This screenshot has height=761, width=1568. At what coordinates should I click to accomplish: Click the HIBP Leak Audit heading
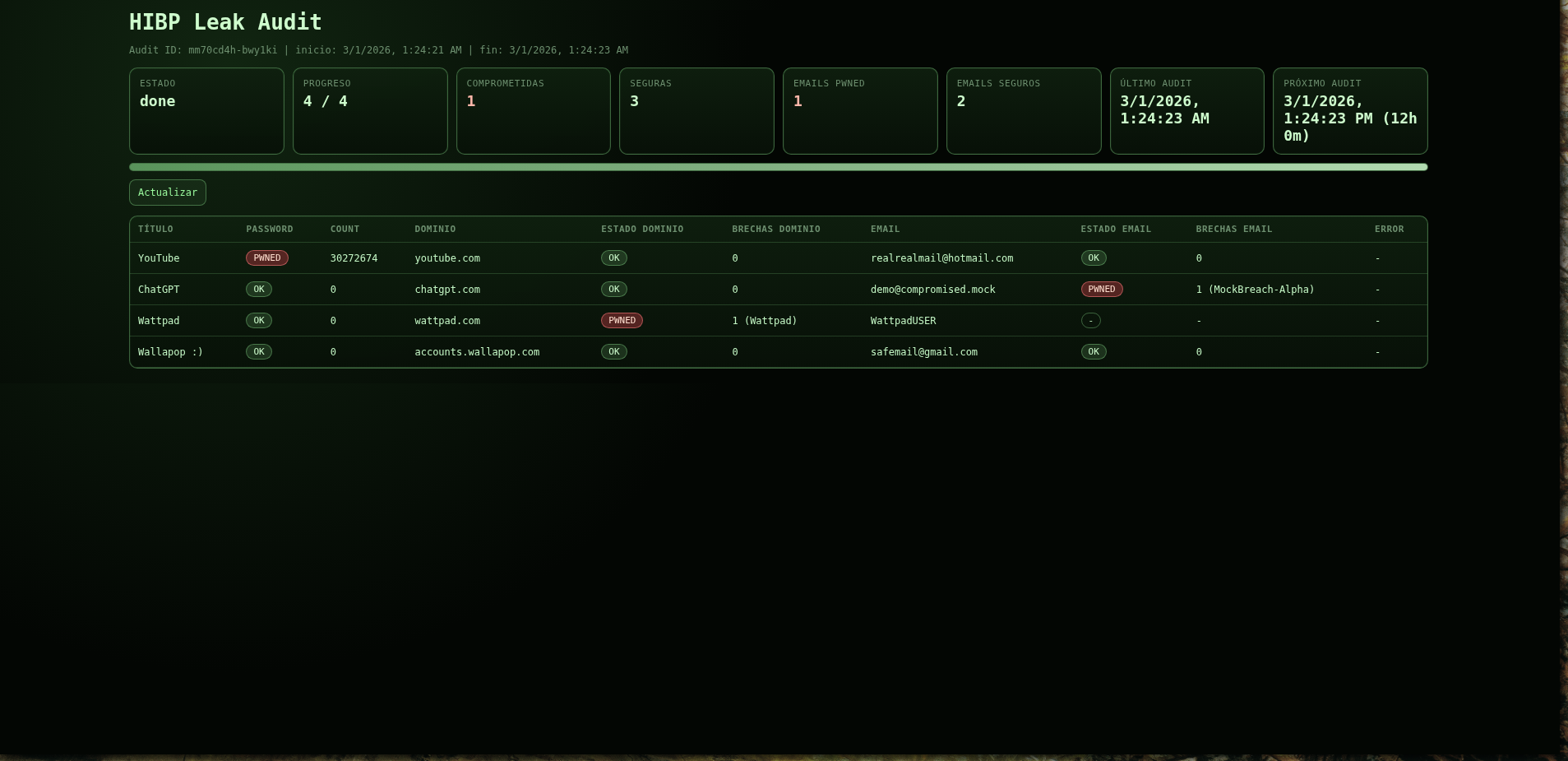click(x=225, y=22)
